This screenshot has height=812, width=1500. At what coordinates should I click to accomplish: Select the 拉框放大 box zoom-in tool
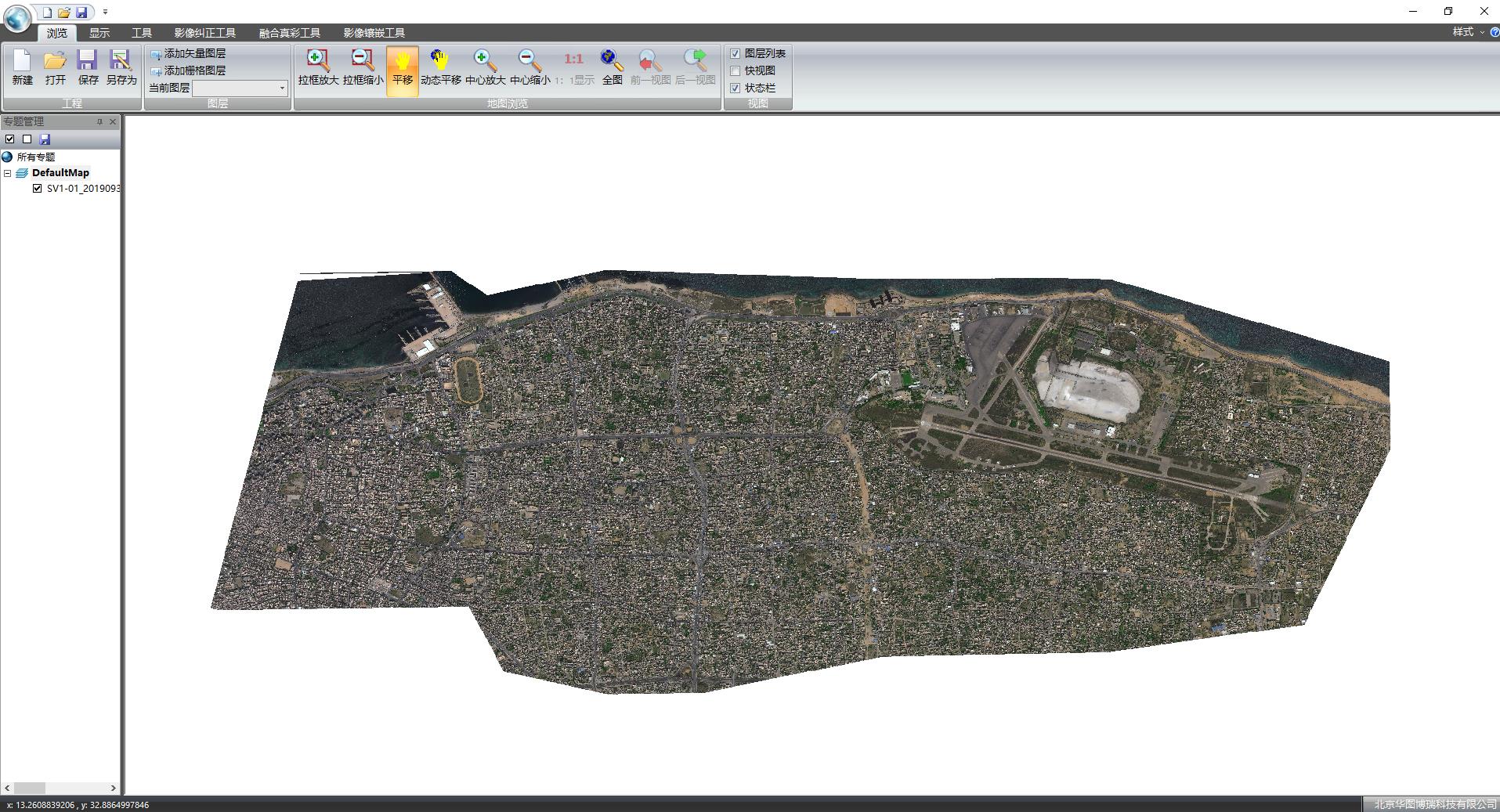click(318, 68)
